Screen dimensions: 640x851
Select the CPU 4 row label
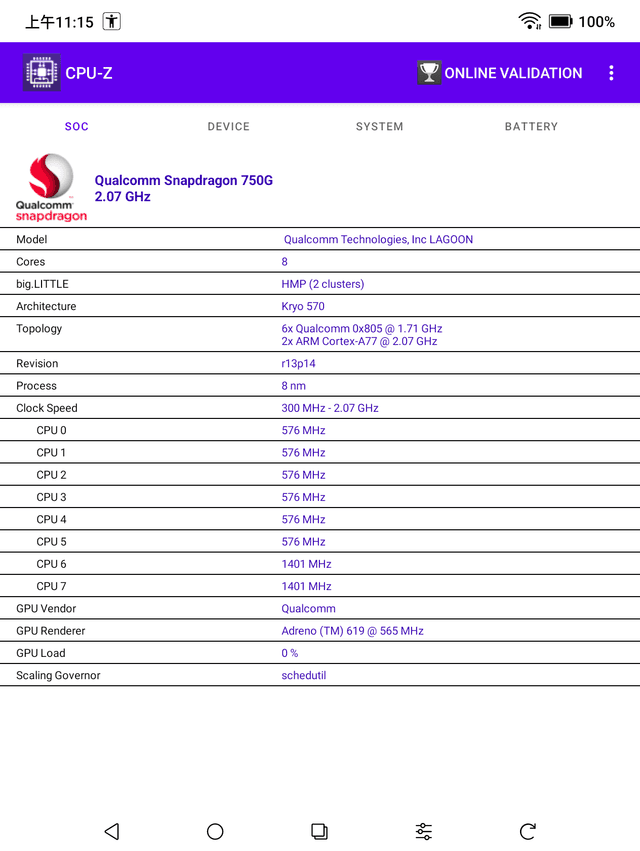[x=51, y=519]
